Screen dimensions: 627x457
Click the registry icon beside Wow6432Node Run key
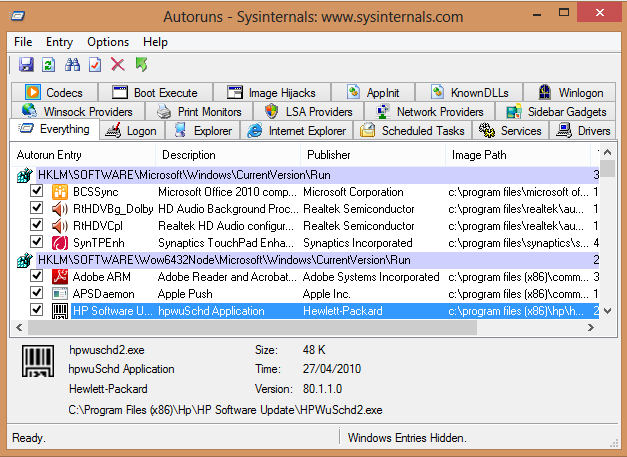click(x=24, y=260)
